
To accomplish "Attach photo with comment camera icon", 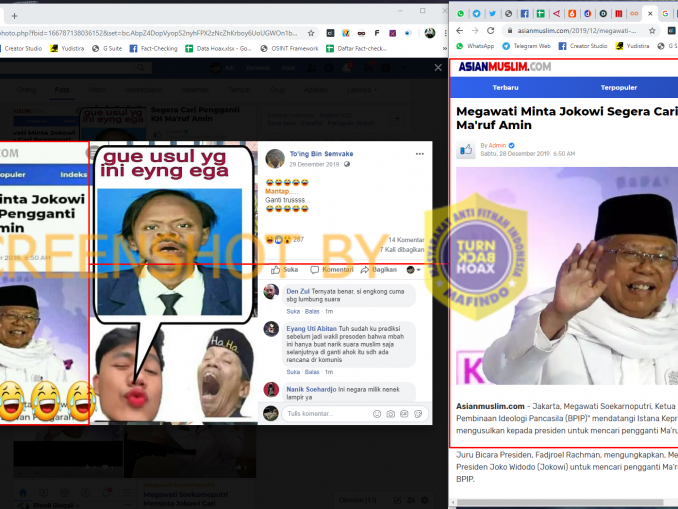I will tap(390, 414).
